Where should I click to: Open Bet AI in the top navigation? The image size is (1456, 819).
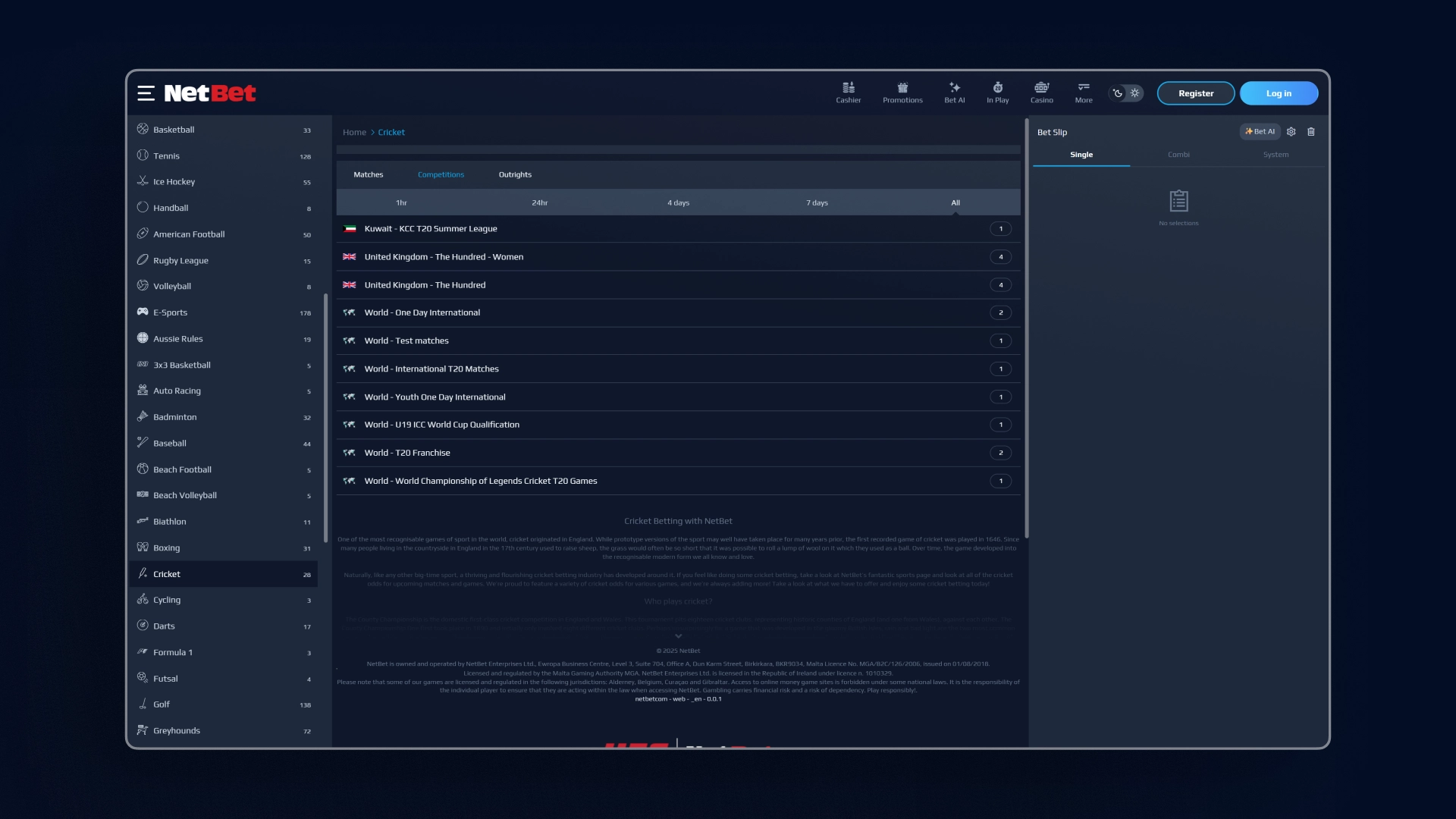pos(955,93)
